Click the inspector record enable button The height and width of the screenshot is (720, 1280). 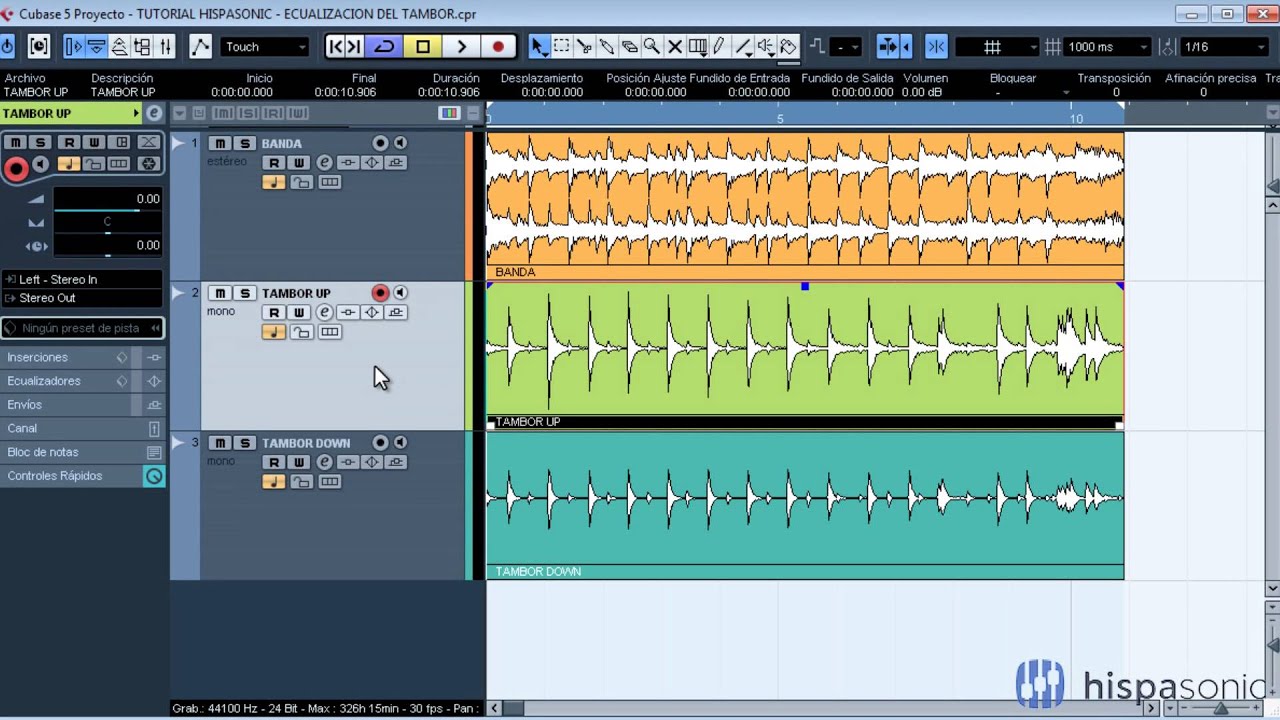[15, 169]
